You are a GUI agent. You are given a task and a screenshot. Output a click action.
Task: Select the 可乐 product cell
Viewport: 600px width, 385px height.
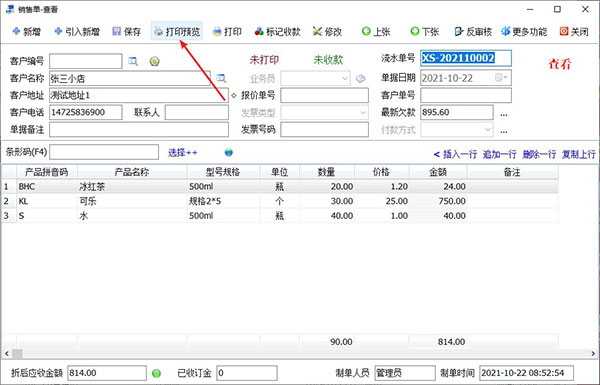tap(132, 201)
